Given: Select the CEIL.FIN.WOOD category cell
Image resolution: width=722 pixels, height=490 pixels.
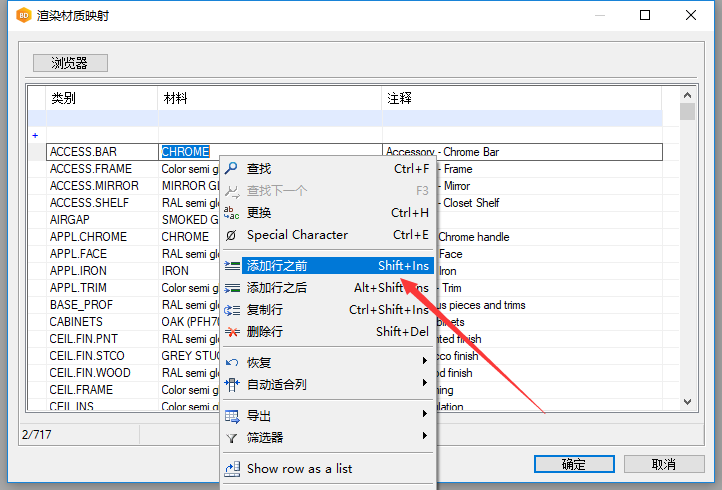Looking at the screenshot, I should 102,373.
